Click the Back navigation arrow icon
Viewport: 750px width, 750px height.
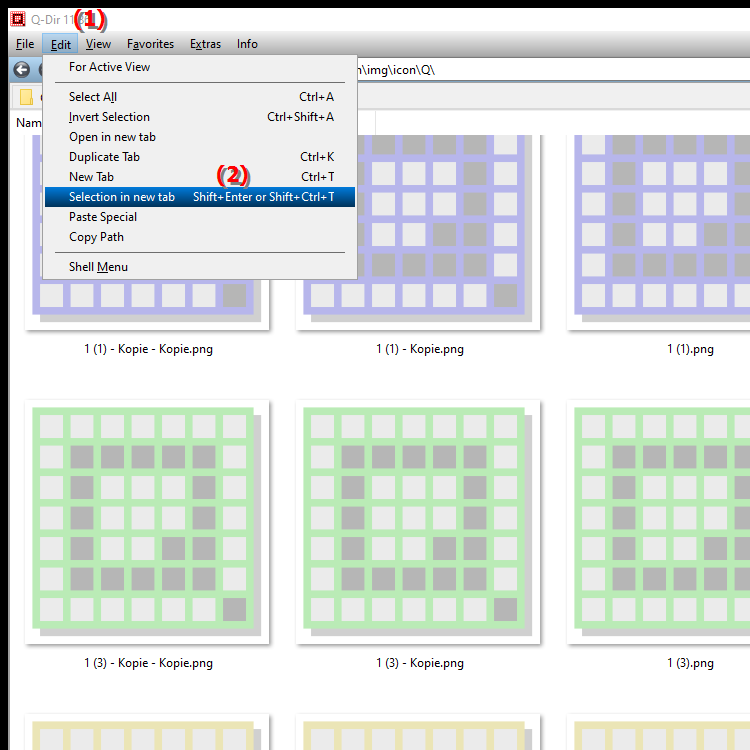pyautogui.click(x=21, y=70)
